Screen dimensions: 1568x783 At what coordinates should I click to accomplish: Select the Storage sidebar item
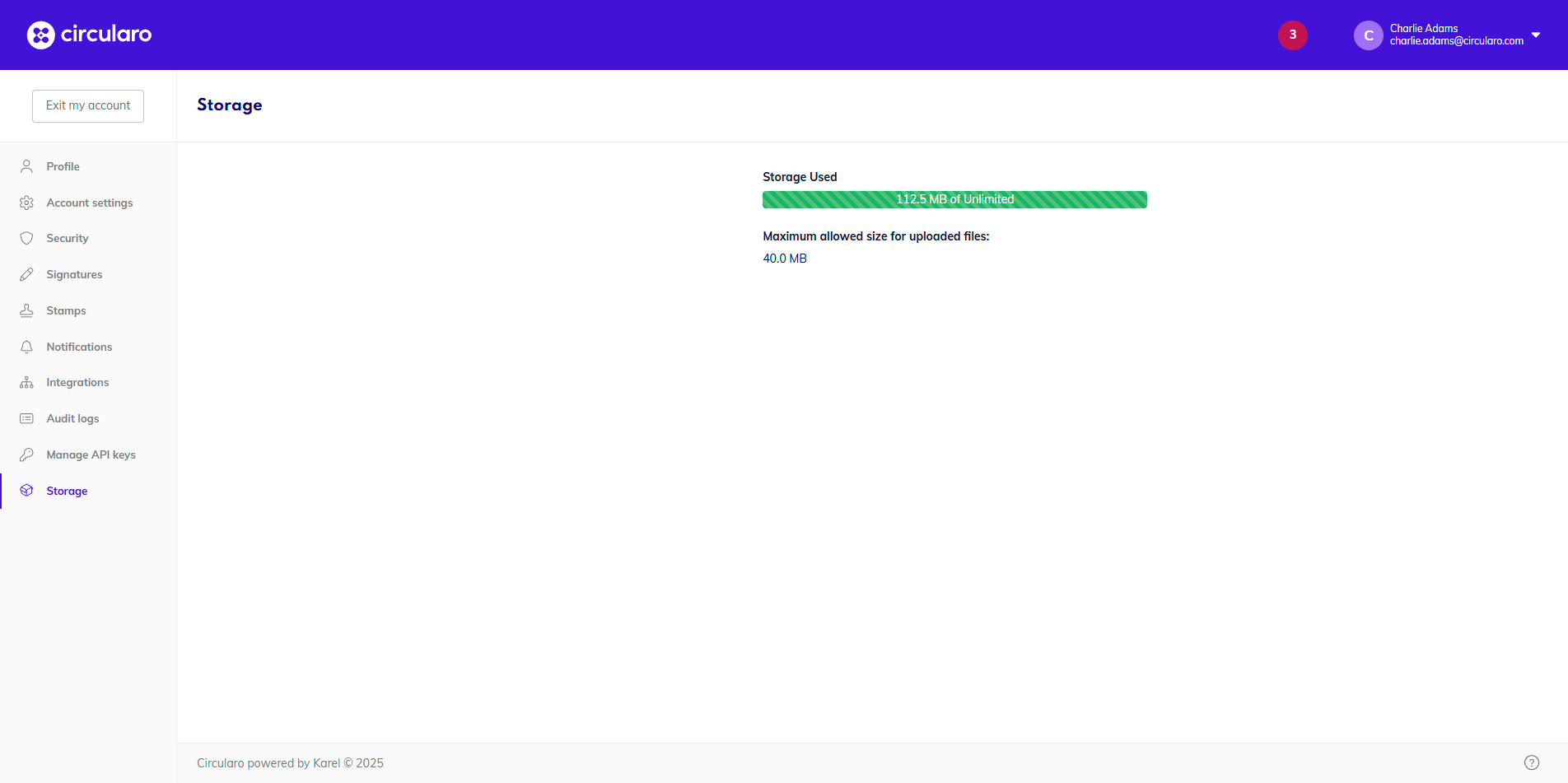click(67, 491)
